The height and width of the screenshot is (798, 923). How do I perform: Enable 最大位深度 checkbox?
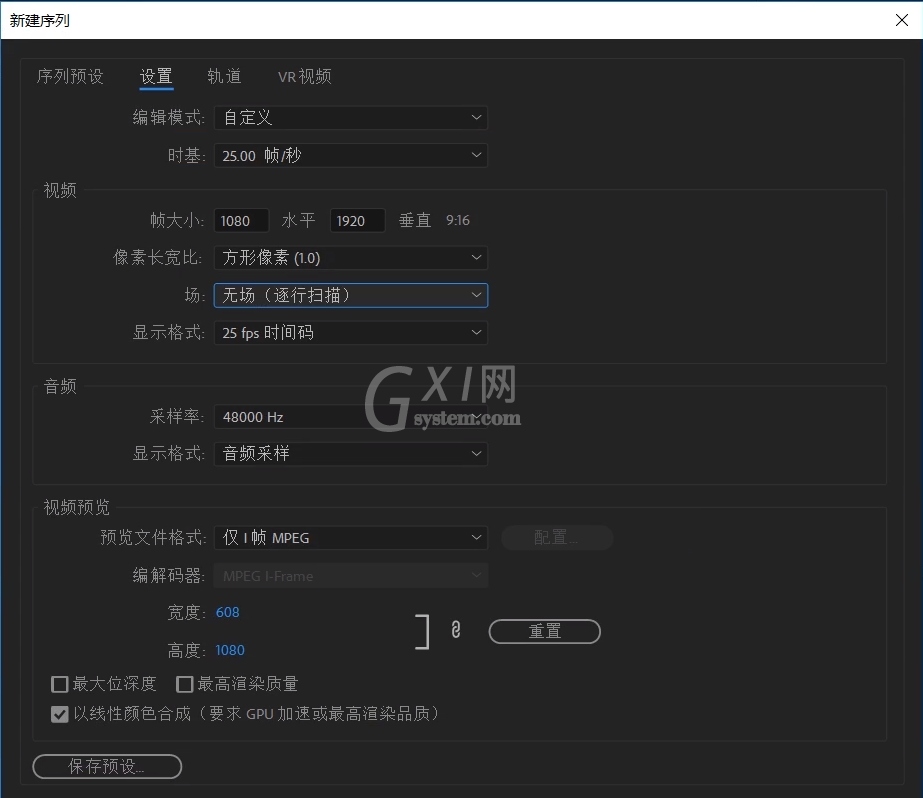tap(60, 684)
